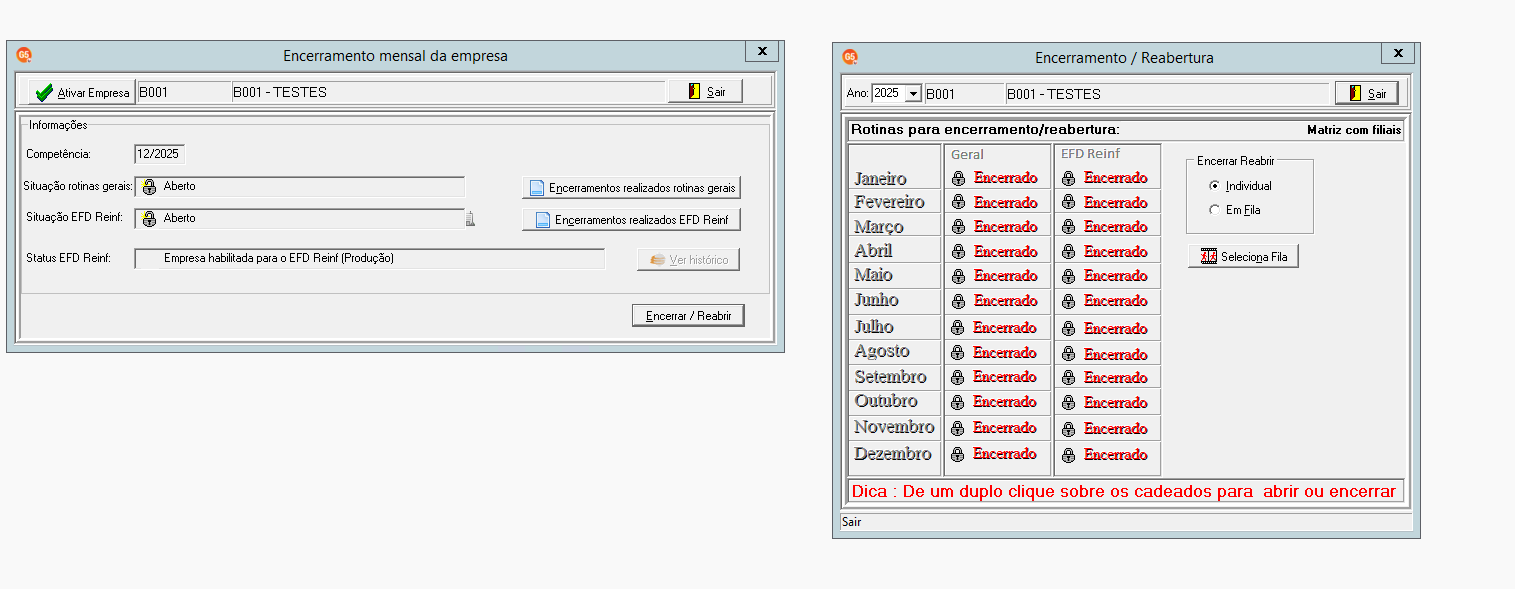Viewport: 1515px width, 589px height.
Task: Click the Fevereiro Geral padlock icon
Action: pyautogui.click(x=958, y=202)
